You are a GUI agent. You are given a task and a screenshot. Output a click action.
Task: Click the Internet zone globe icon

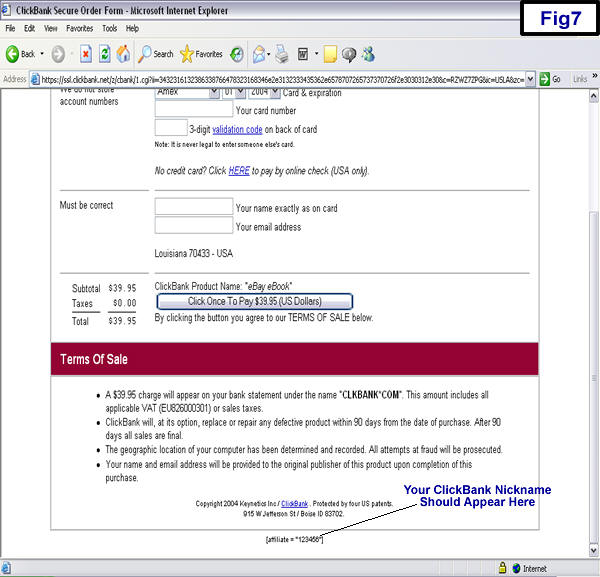point(516,568)
